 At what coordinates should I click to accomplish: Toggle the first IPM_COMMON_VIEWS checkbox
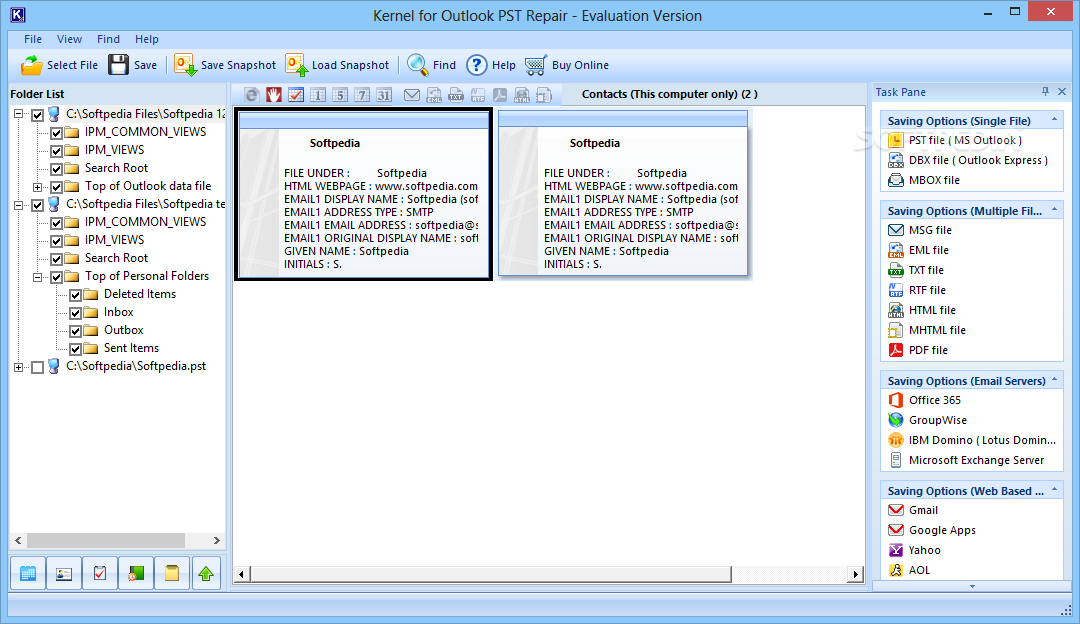click(56, 133)
